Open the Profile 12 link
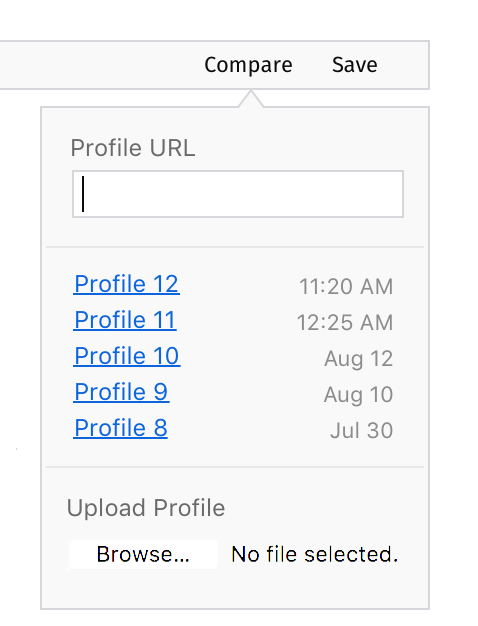Viewport: 478px width, 626px height. click(x=127, y=284)
